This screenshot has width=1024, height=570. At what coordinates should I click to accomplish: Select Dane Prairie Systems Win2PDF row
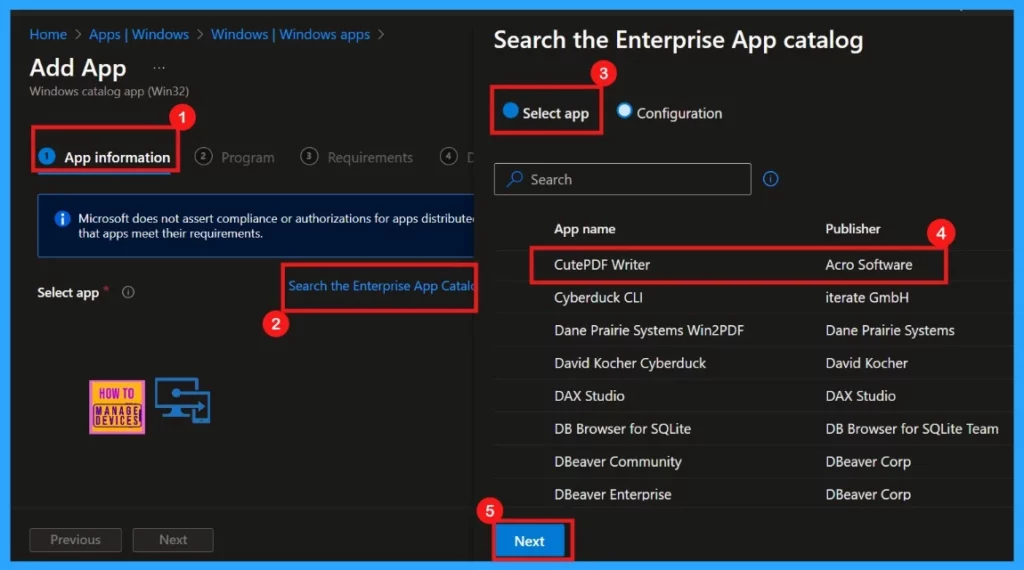pos(754,330)
